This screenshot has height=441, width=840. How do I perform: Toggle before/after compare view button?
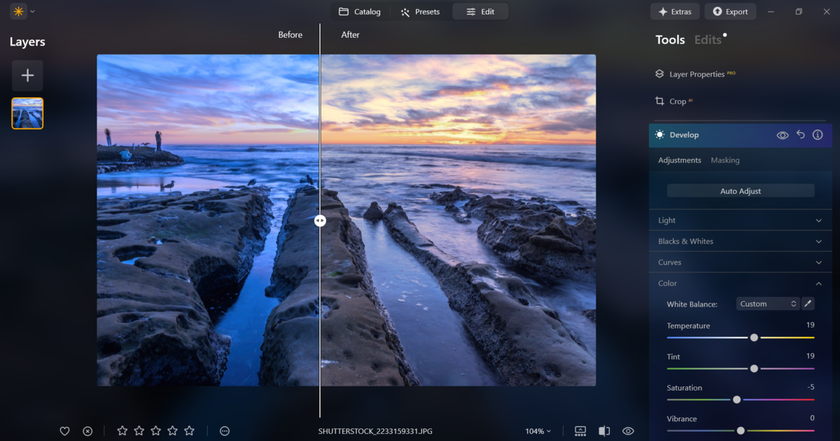[x=604, y=431]
